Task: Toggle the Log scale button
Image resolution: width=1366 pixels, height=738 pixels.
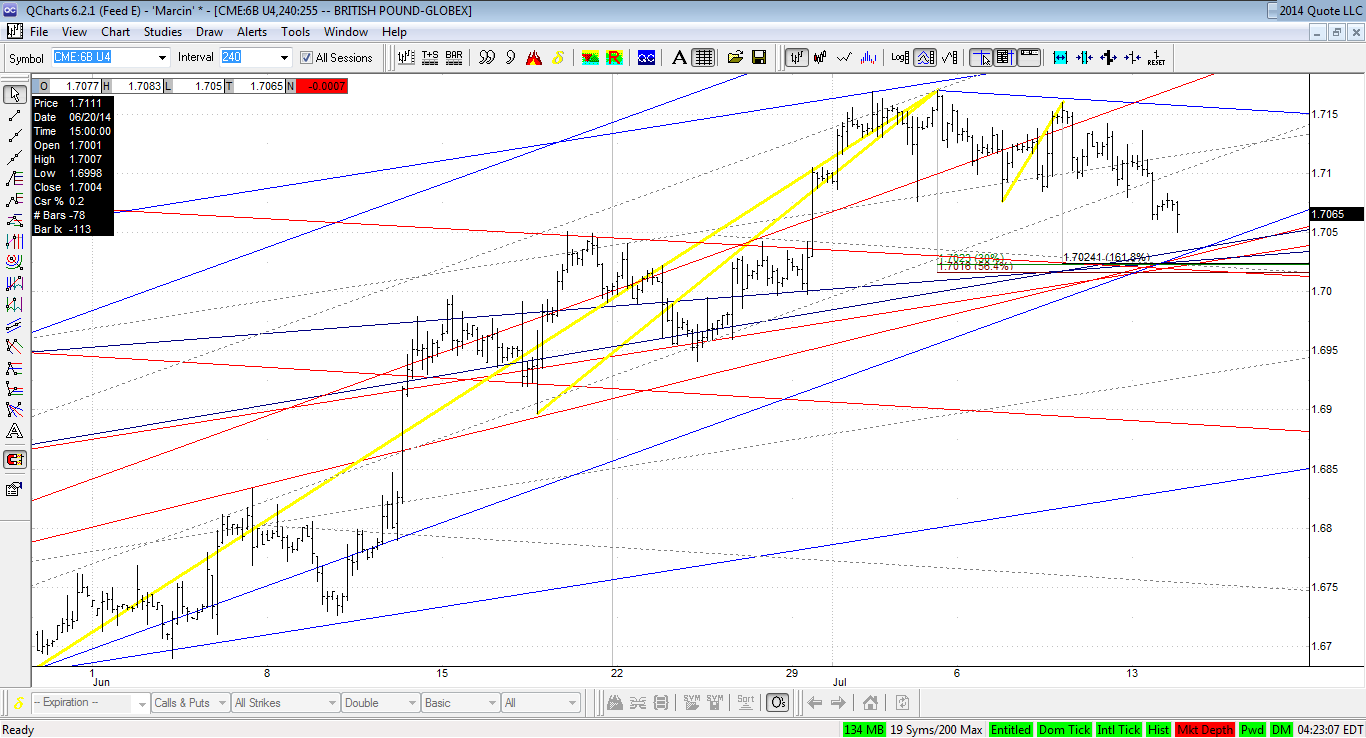Action: 900,58
